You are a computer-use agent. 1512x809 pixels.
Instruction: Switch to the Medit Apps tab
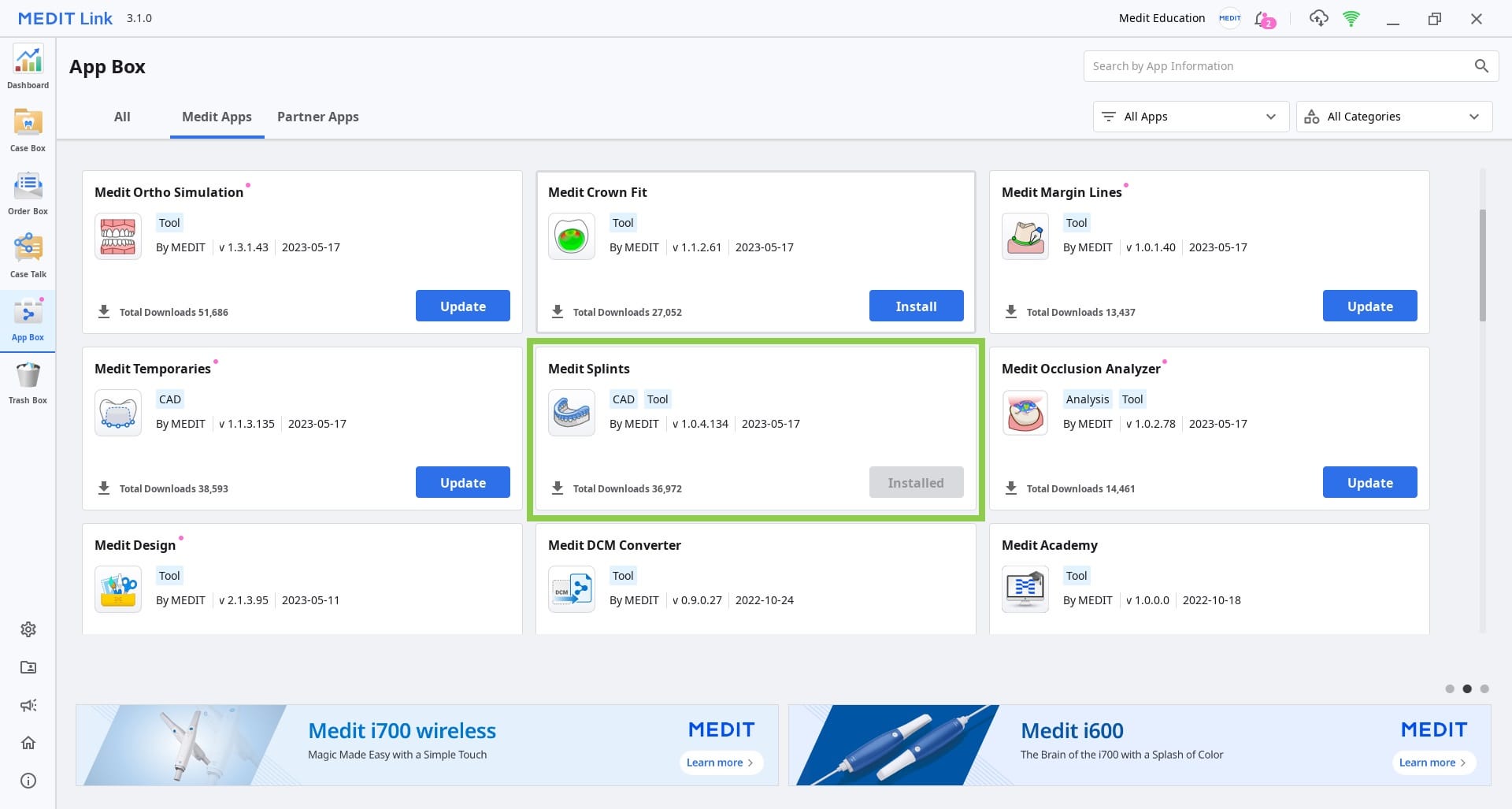[x=217, y=117]
